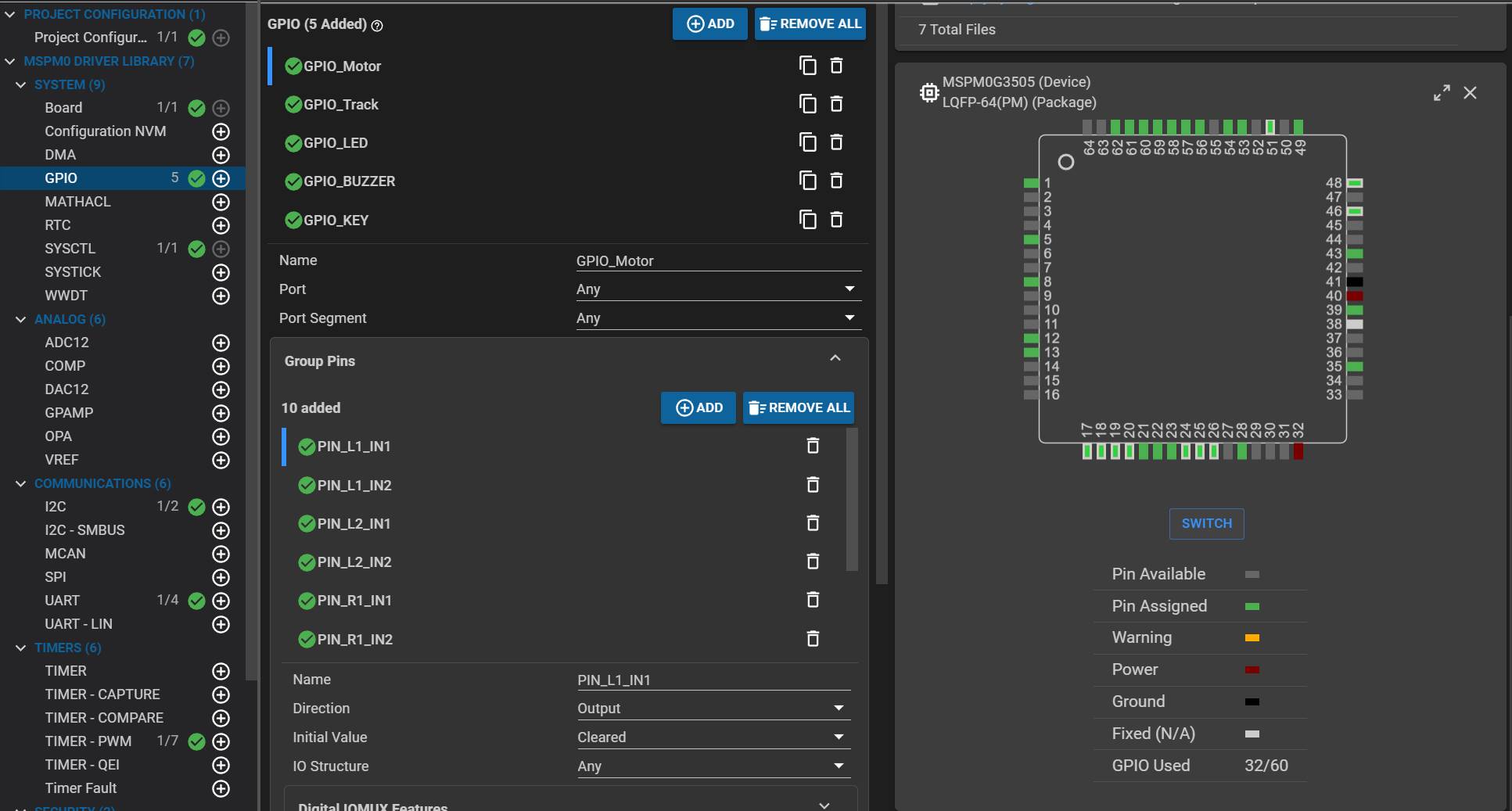
Task: Click the Pin Assigned green legend swatch
Action: pyautogui.click(x=1252, y=606)
